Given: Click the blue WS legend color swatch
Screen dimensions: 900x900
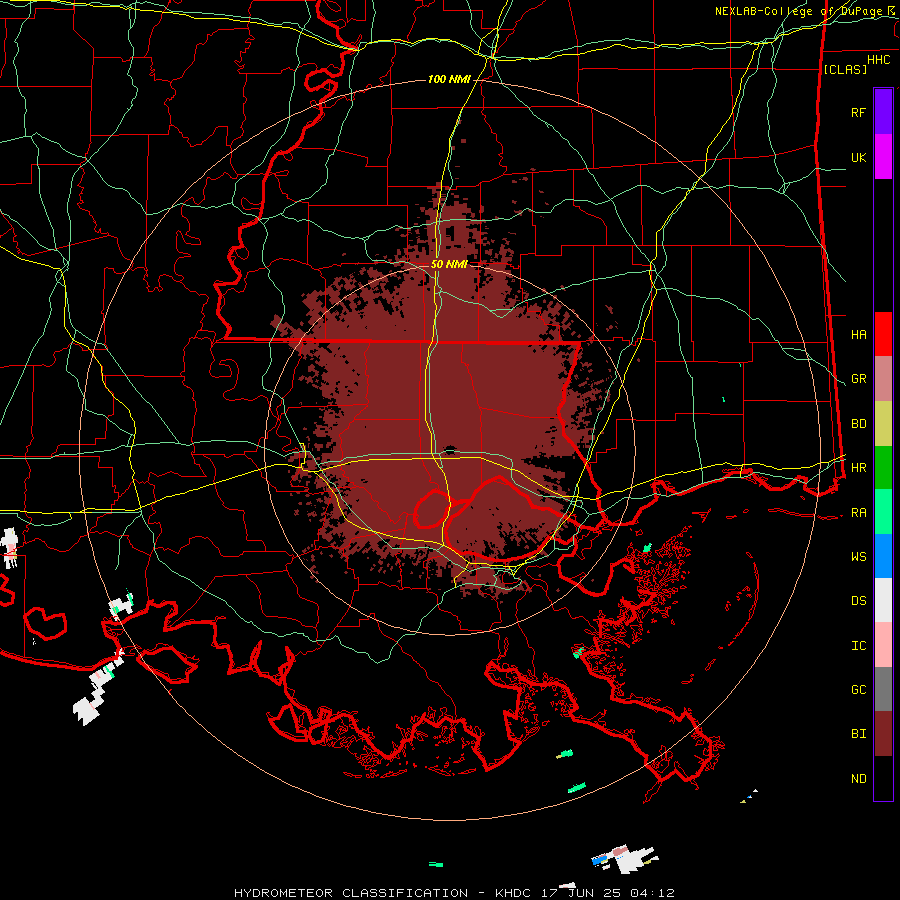Looking at the screenshot, I should coord(883,556).
